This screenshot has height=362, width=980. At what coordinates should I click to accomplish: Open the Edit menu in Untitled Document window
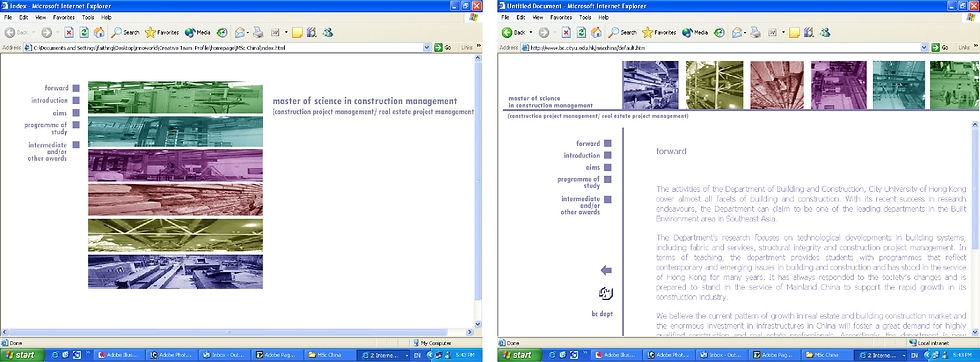click(522, 18)
